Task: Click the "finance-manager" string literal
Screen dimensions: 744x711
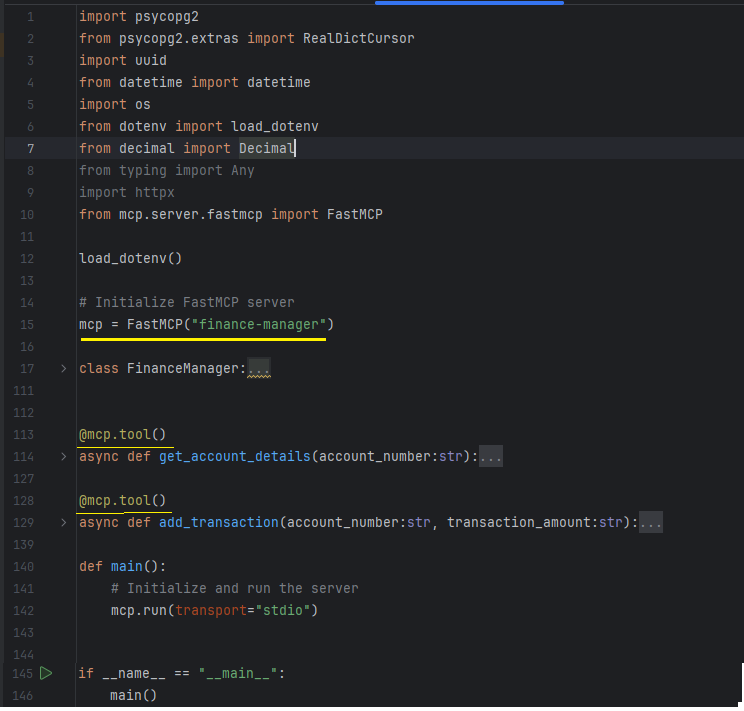Action: click(x=259, y=325)
